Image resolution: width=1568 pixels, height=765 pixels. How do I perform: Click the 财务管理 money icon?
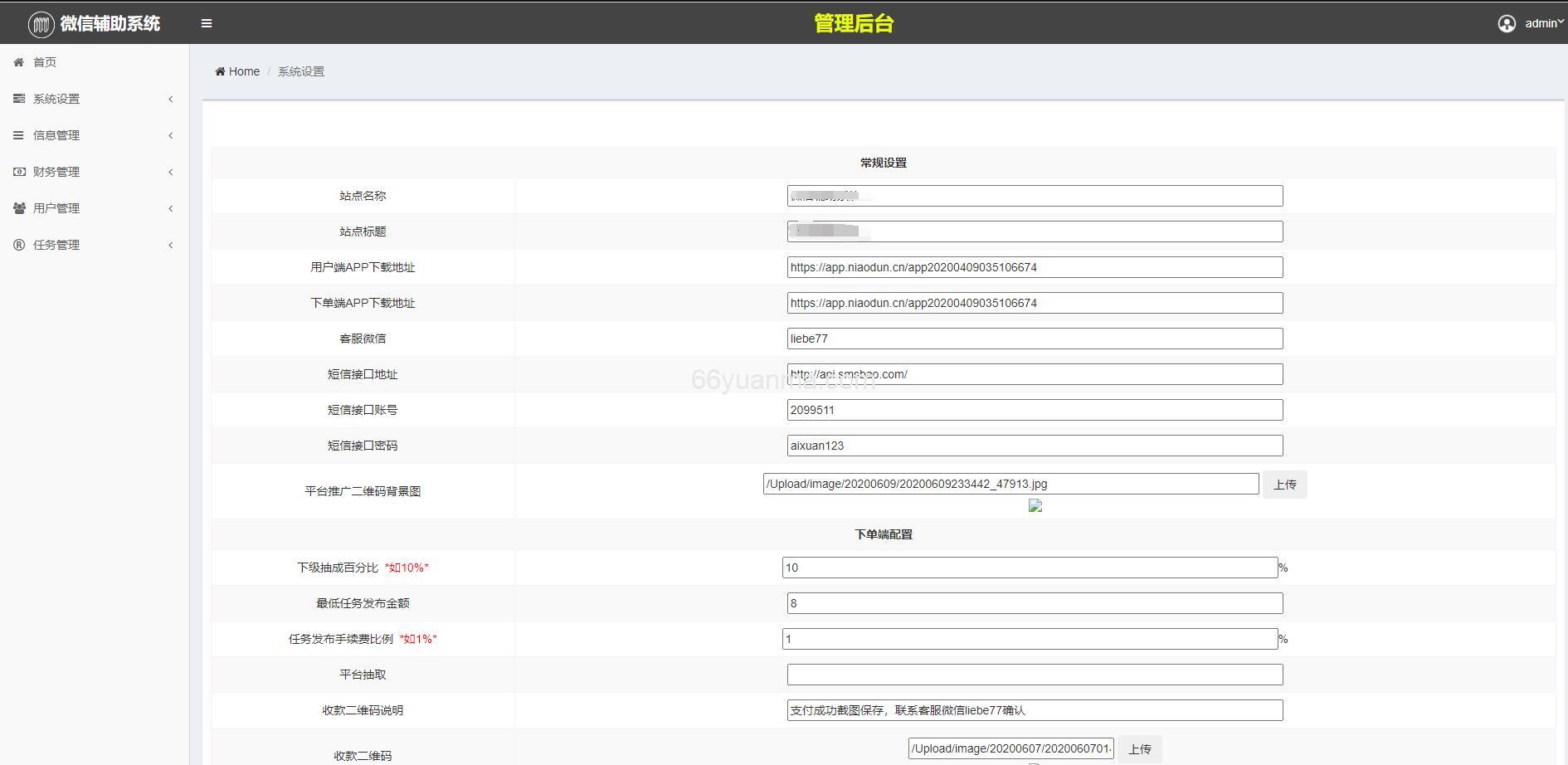[18, 172]
